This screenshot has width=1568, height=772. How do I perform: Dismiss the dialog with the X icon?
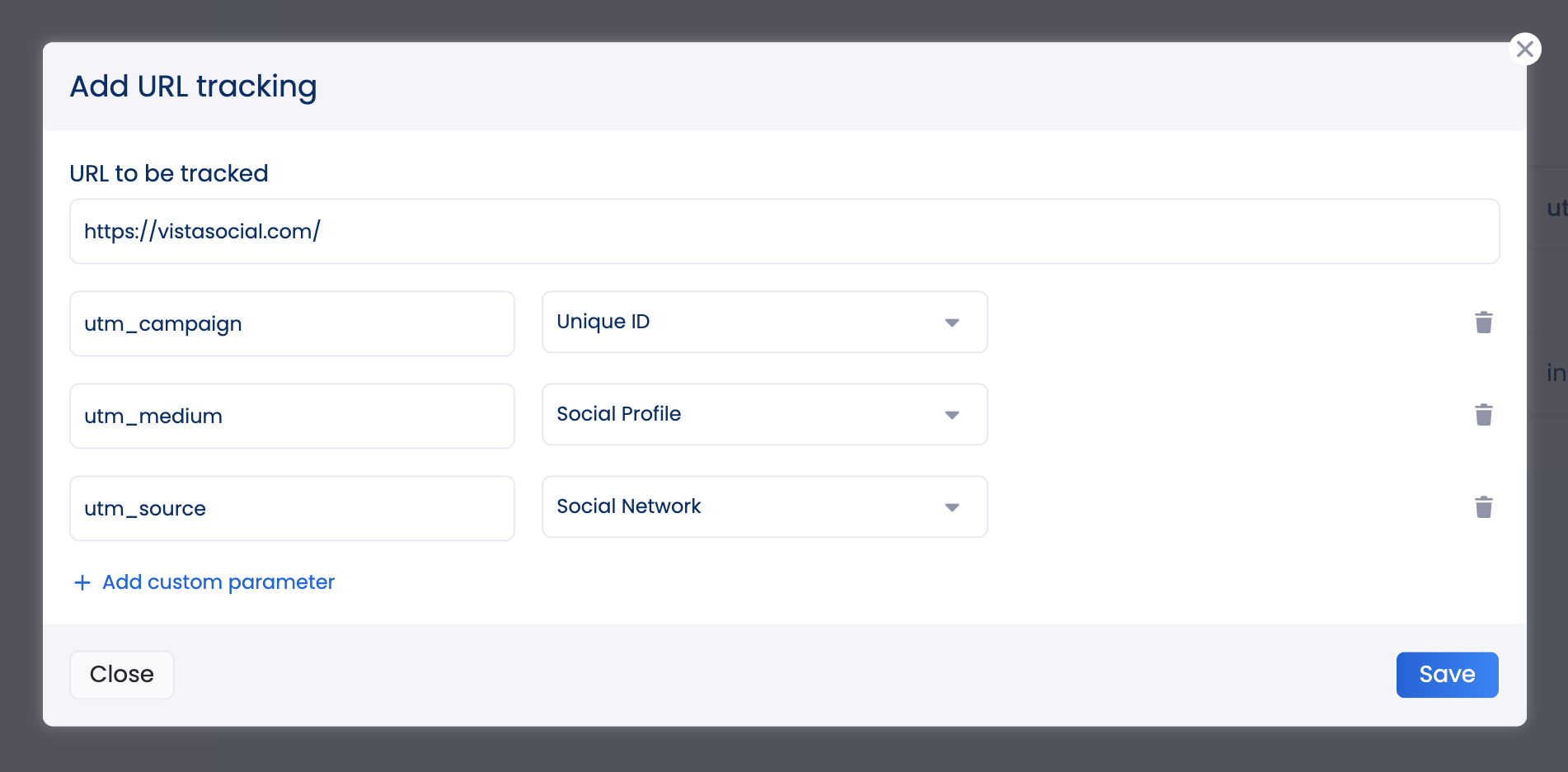[1524, 49]
